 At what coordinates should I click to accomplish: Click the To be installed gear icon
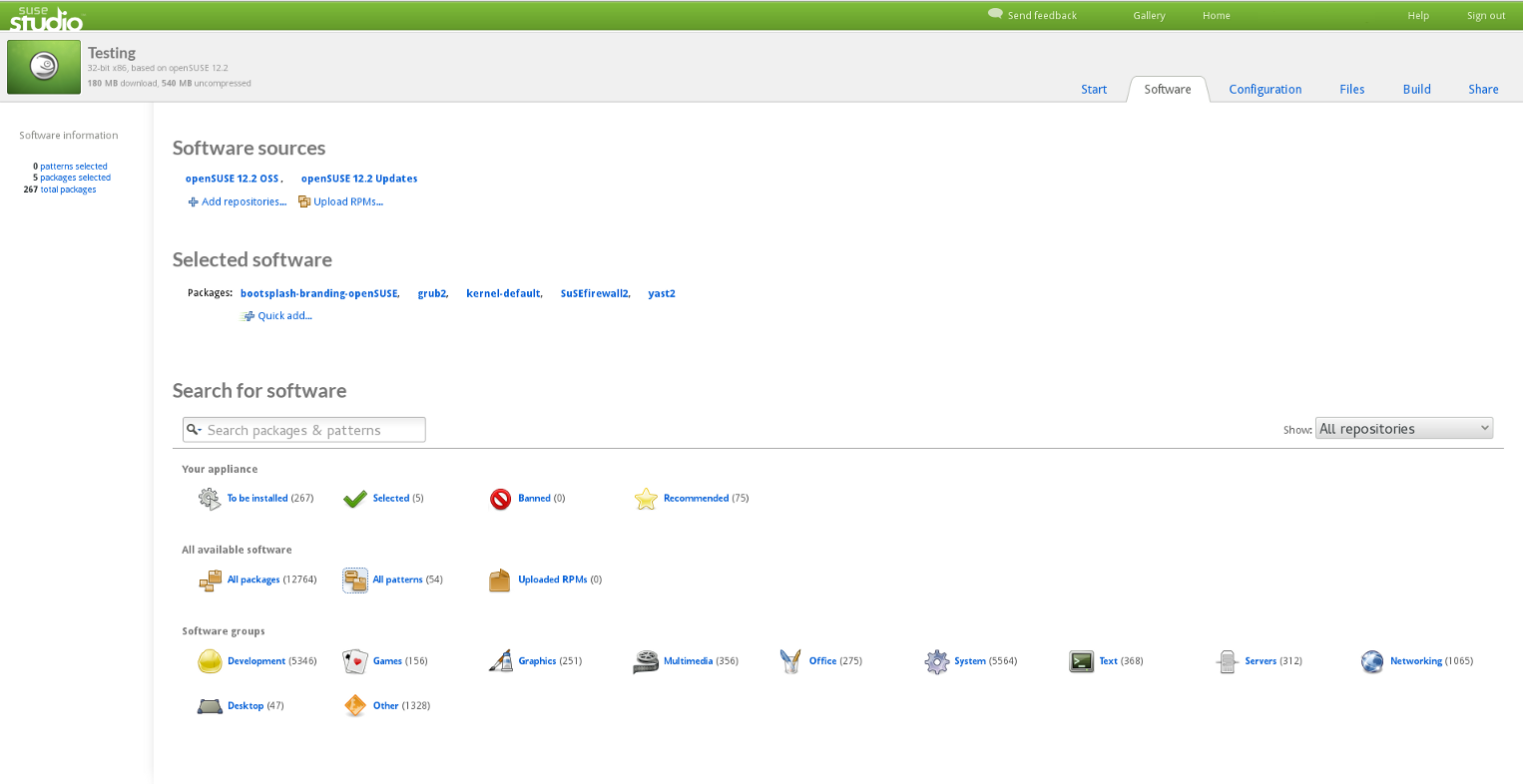click(209, 499)
